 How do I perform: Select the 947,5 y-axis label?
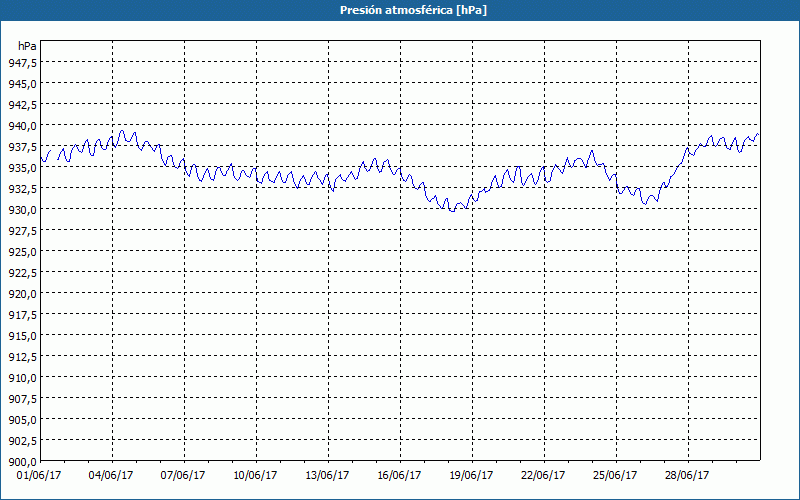pos(22,63)
